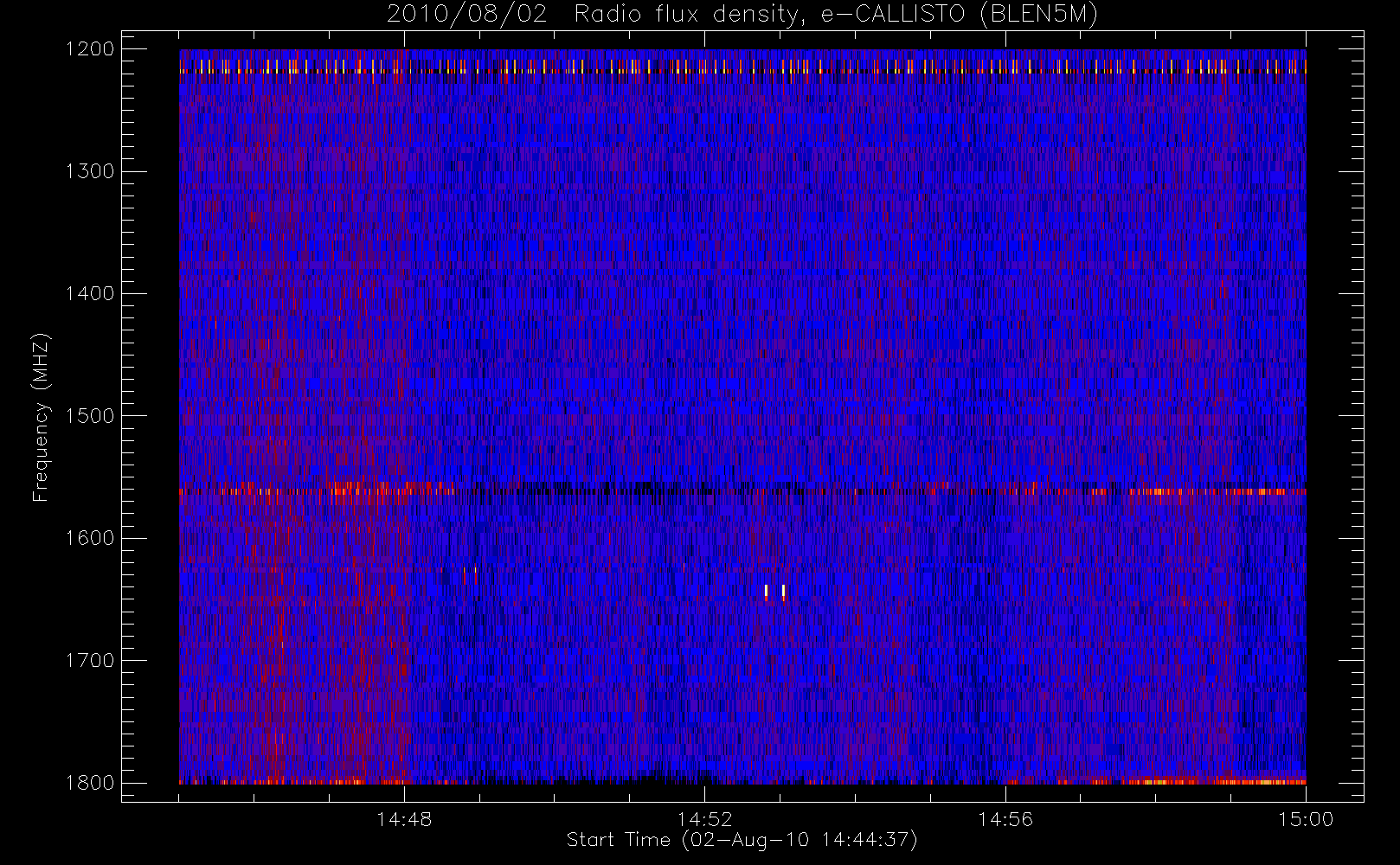Click the plot title "Radio flux density, e-CALLISTO (BLEN5M)"
The height and width of the screenshot is (865, 1400).
tap(836, 15)
